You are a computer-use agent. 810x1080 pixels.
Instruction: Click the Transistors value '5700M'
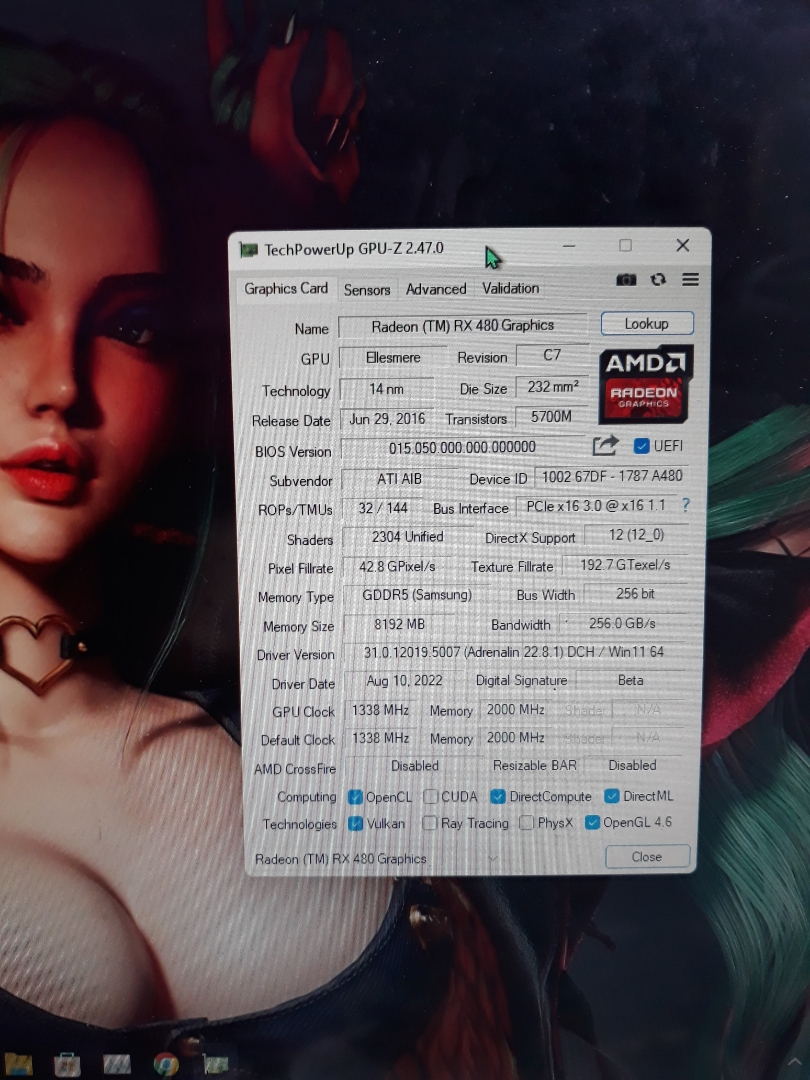click(552, 417)
